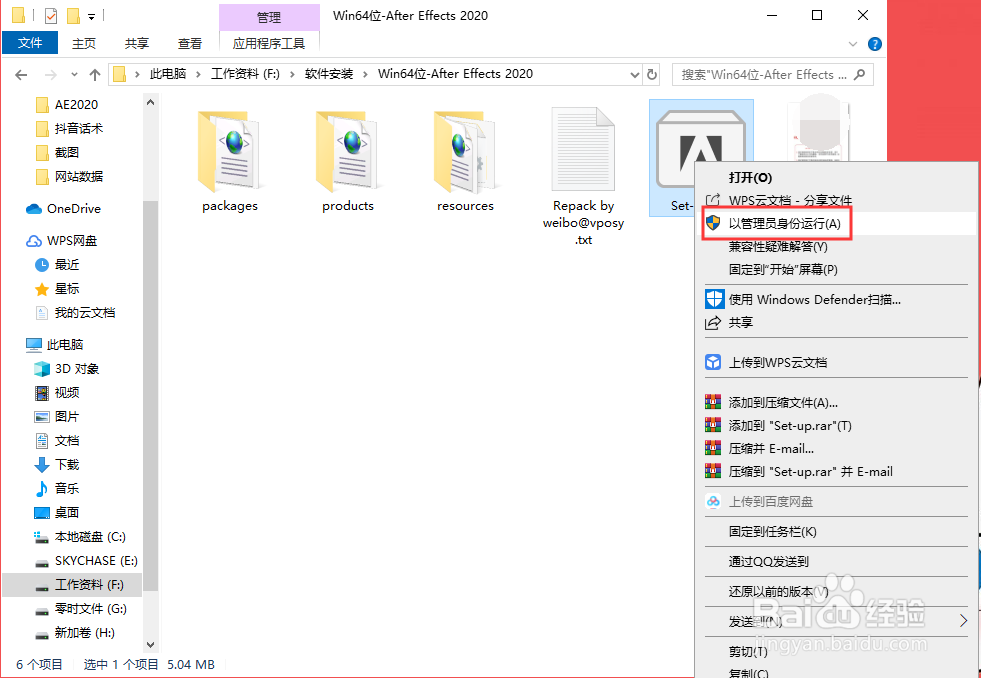The width and height of the screenshot is (981, 678).
Task: Navigate up one level with the up arrow
Action: pos(94,73)
